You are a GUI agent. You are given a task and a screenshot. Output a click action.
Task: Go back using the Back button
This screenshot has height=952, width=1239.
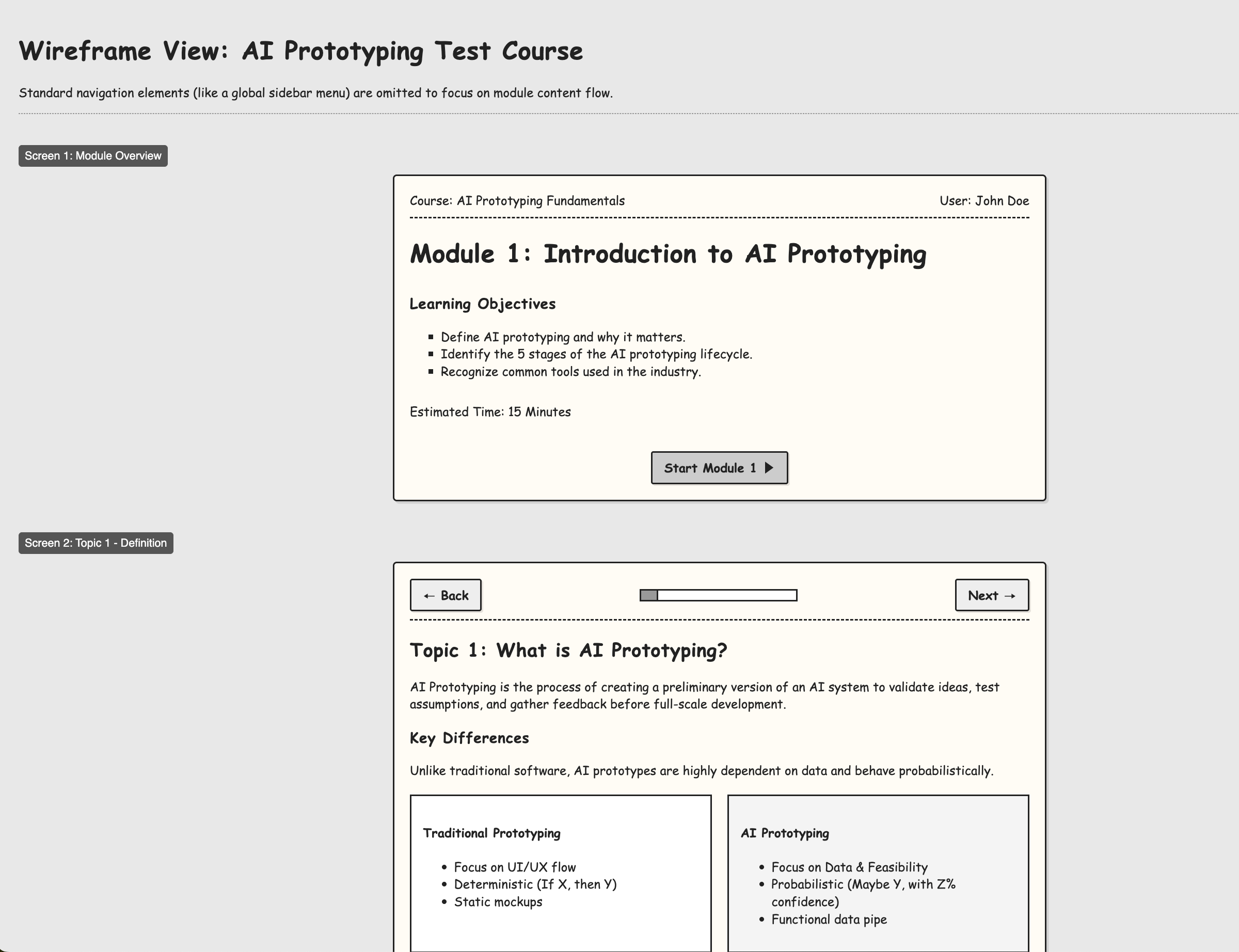[x=446, y=595]
